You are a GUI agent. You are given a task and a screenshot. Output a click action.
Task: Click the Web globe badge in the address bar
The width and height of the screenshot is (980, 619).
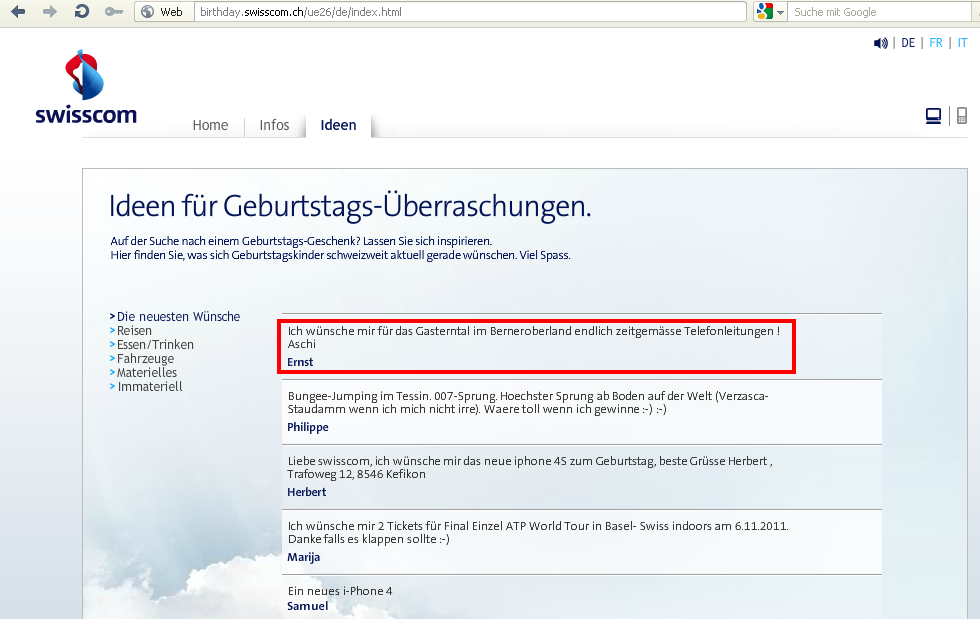[162, 12]
